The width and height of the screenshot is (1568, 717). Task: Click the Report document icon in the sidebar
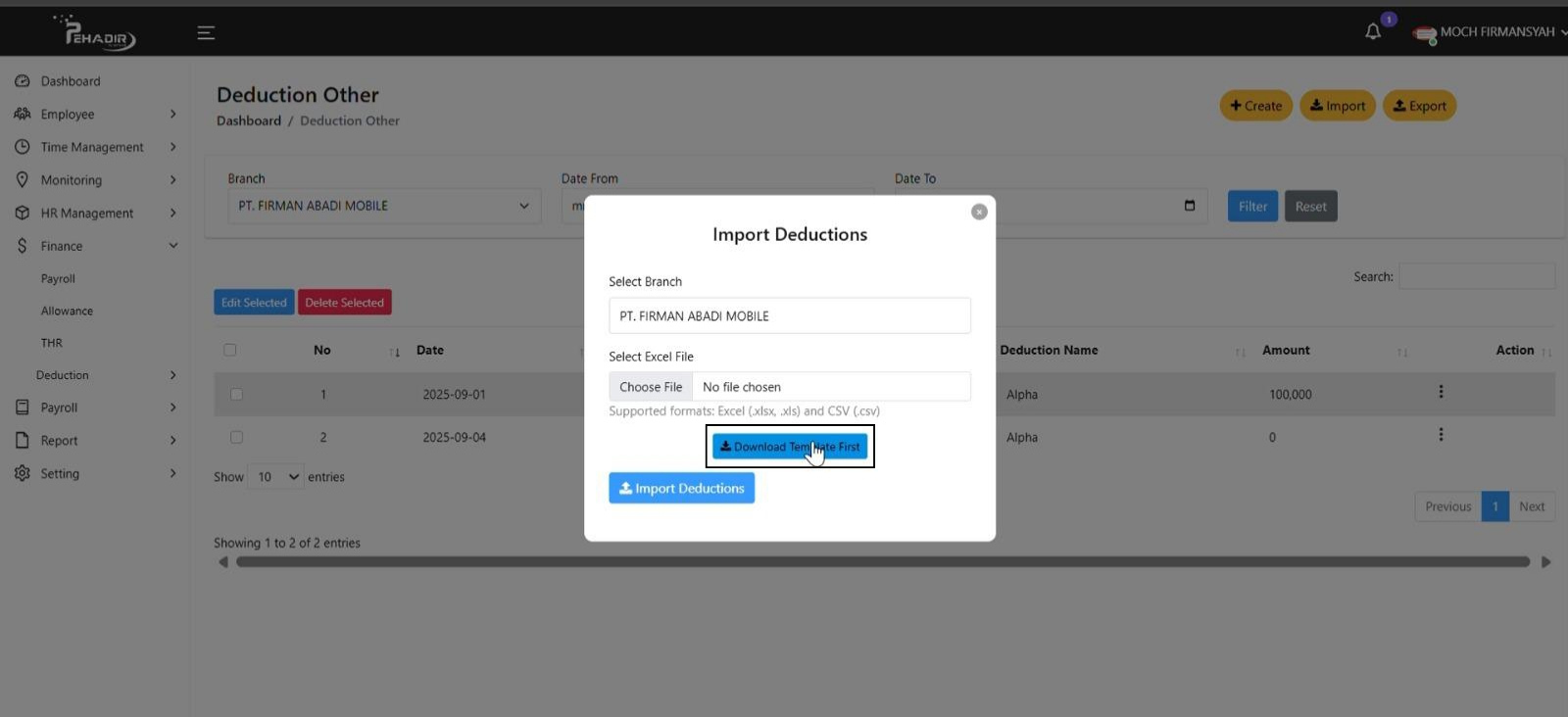(x=23, y=440)
